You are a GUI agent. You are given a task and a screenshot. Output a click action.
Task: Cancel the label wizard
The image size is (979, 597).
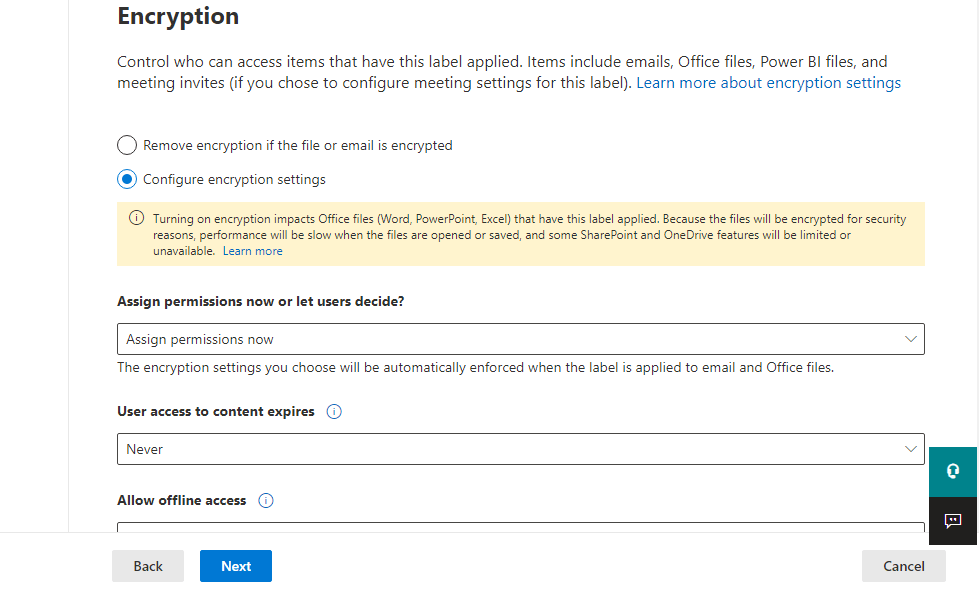point(903,566)
